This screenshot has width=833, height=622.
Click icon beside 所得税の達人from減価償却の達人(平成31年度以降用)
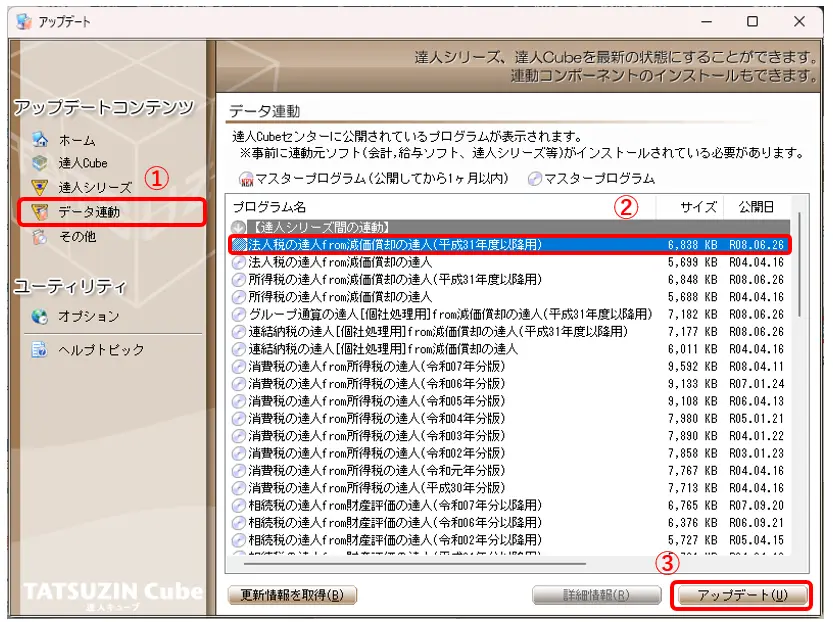pyautogui.click(x=239, y=280)
